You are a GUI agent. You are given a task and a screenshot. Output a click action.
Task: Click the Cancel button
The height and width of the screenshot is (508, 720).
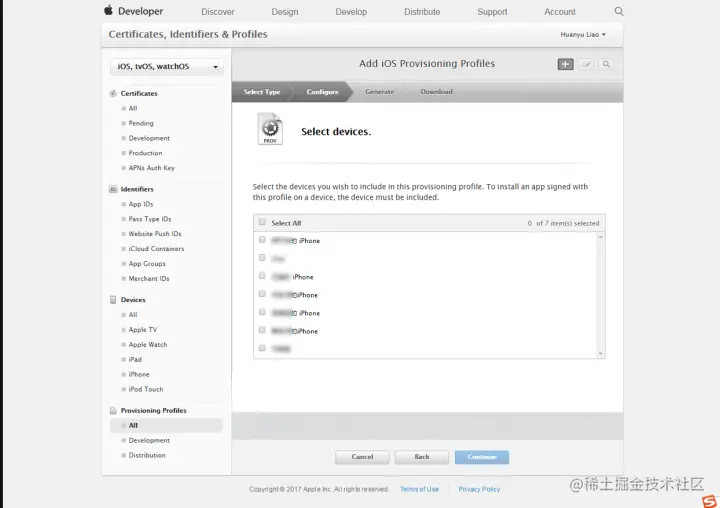click(362, 457)
